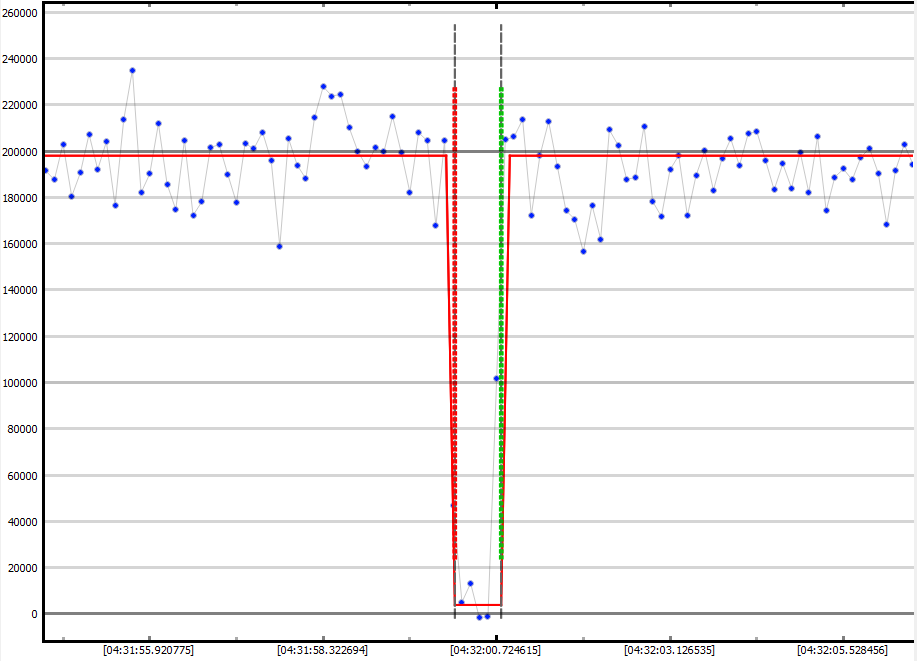Click the 100000 label on the Y axis
This screenshot has height=661, width=917.
point(21,383)
